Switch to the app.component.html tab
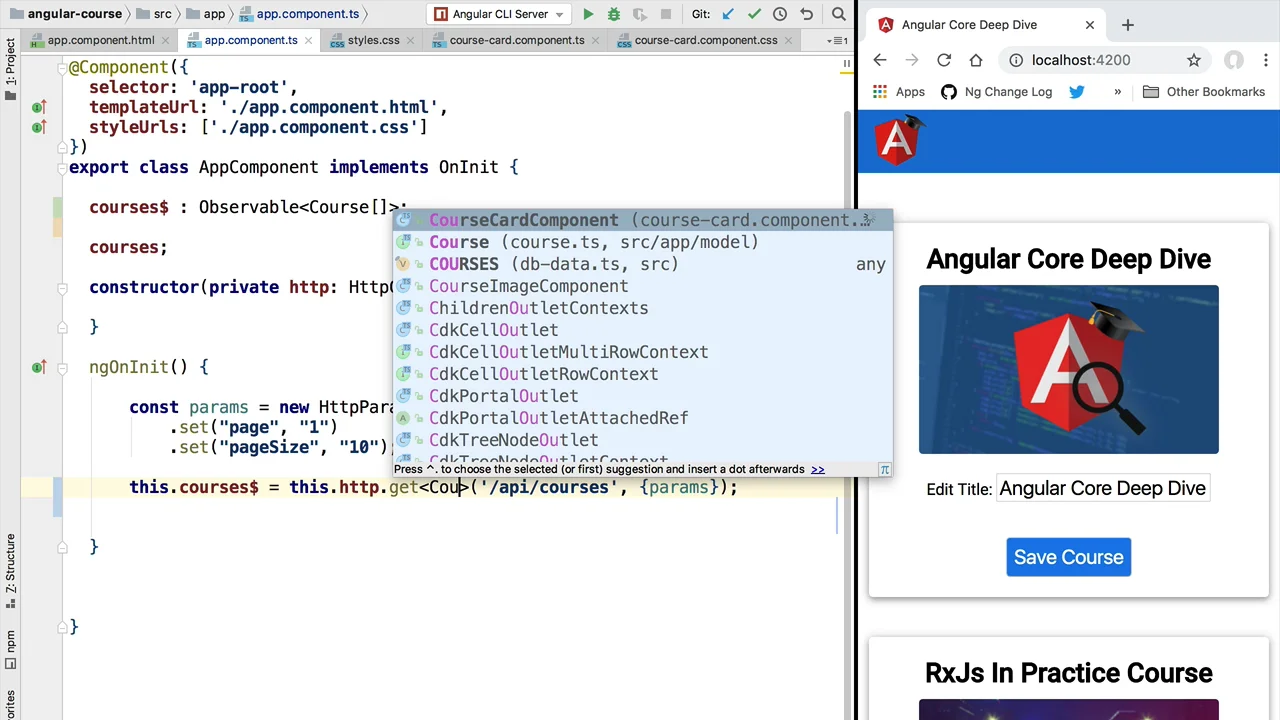Image resolution: width=1280 pixels, height=720 pixels. click(x=100, y=40)
